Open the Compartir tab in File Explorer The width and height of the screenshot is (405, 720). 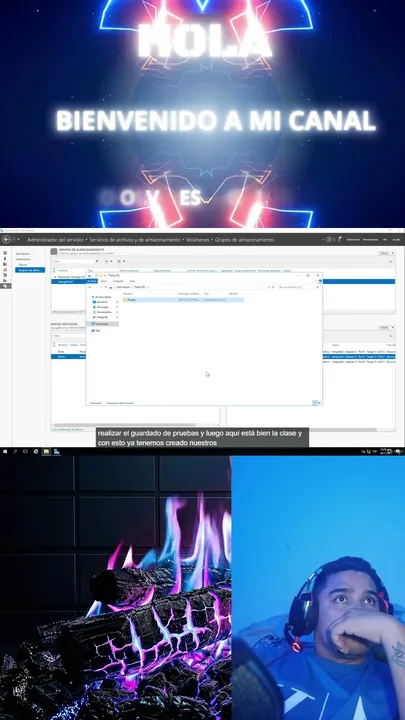coord(118,281)
